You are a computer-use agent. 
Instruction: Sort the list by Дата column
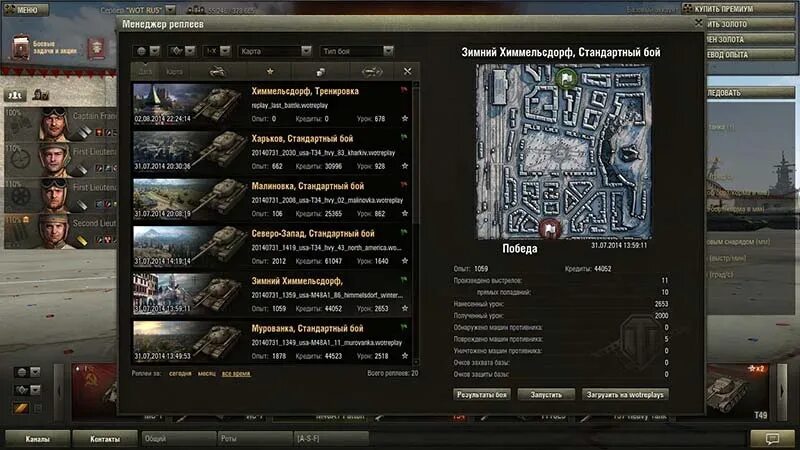pos(145,72)
